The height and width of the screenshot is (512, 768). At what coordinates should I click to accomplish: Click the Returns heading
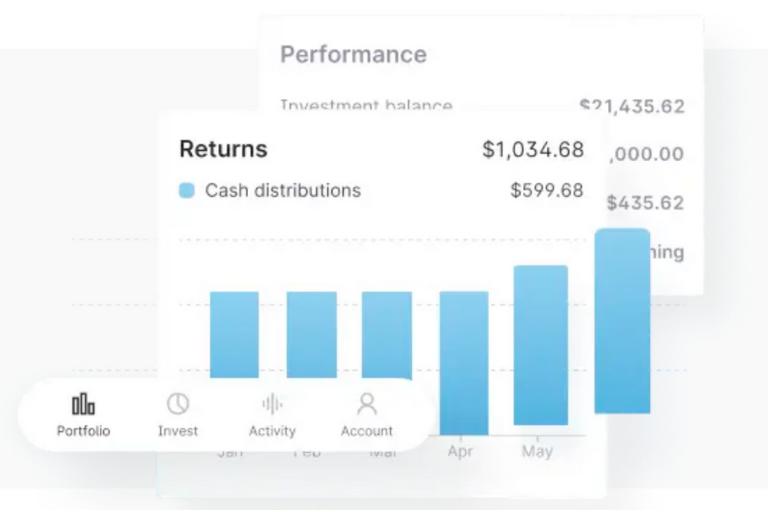pos(223,149)
